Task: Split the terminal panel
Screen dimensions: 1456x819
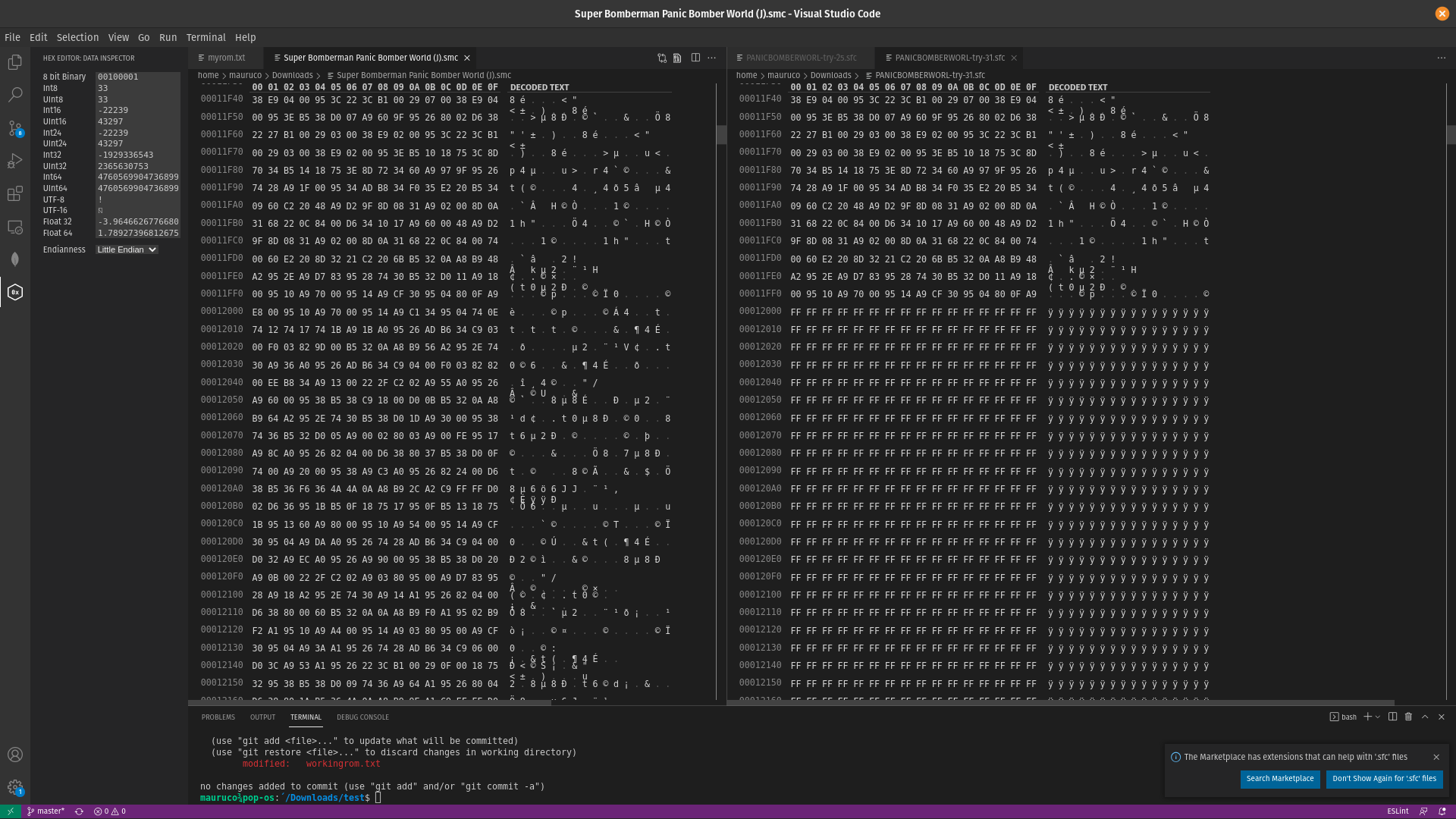Action: tap(1392, 717)
